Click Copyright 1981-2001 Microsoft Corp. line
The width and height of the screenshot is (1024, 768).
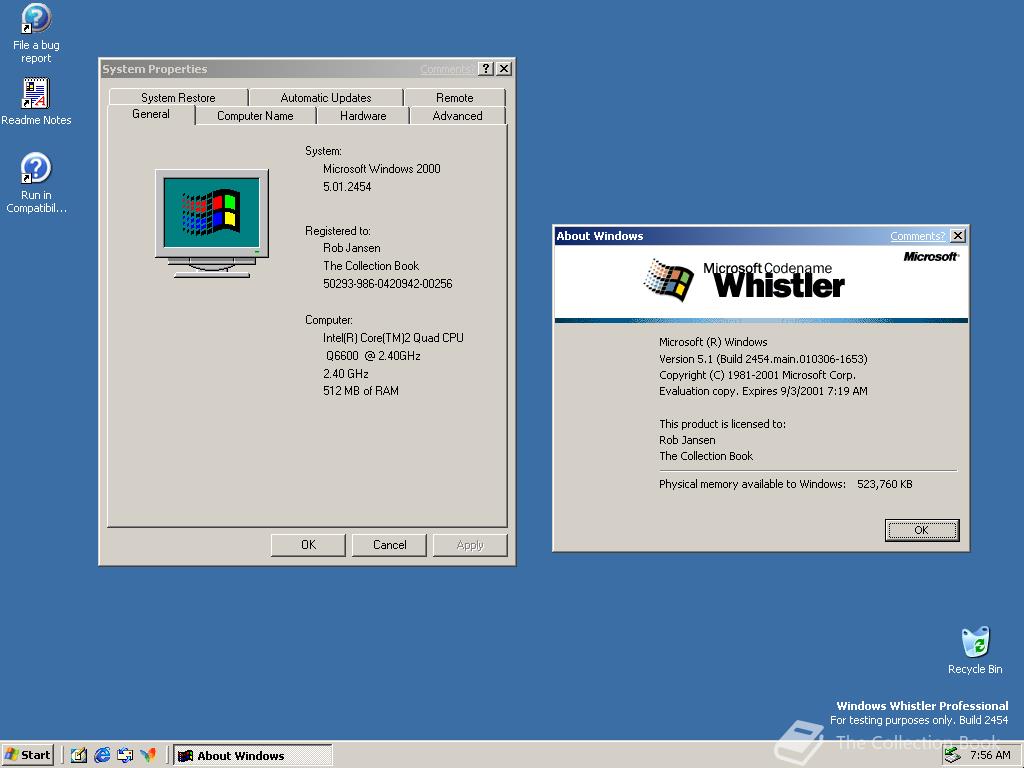pos(757,375)
